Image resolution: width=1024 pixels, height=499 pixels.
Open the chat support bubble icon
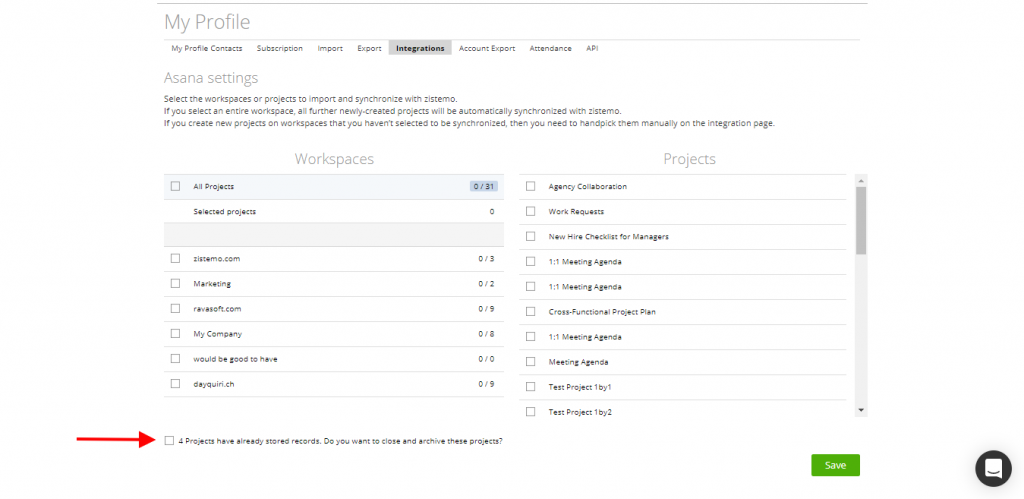coord(993,468)
